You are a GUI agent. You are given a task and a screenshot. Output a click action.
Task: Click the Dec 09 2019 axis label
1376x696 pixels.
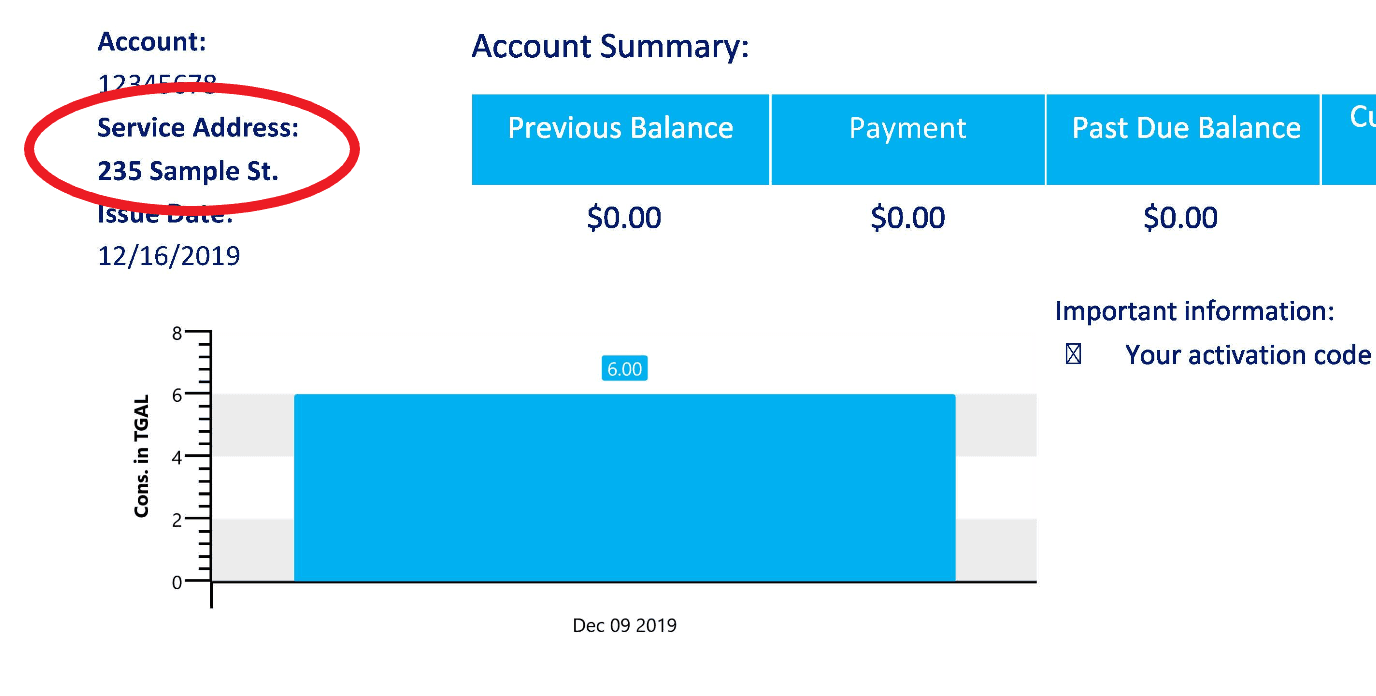(624, 626)
